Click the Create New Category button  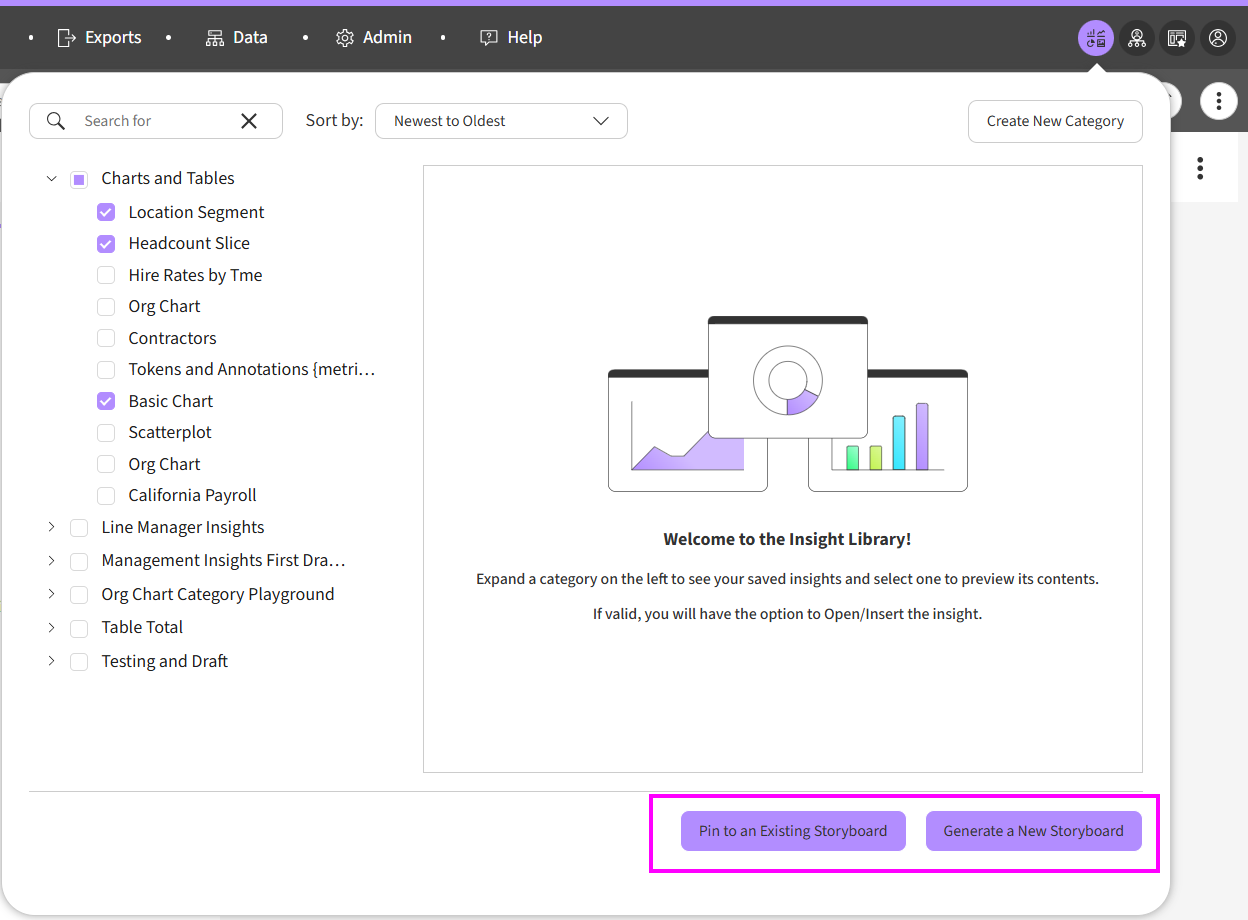coord(1055,121)
